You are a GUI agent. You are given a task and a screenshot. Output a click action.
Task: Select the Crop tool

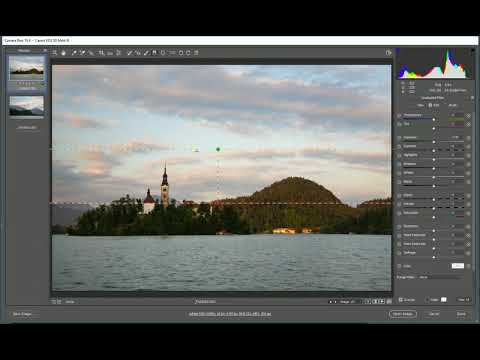[x=101, y=53]
